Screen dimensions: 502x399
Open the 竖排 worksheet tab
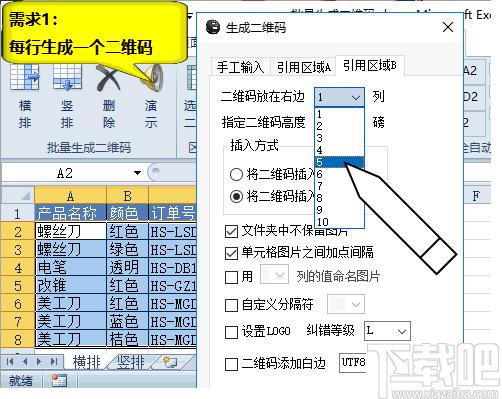click(x=131, y=362)
